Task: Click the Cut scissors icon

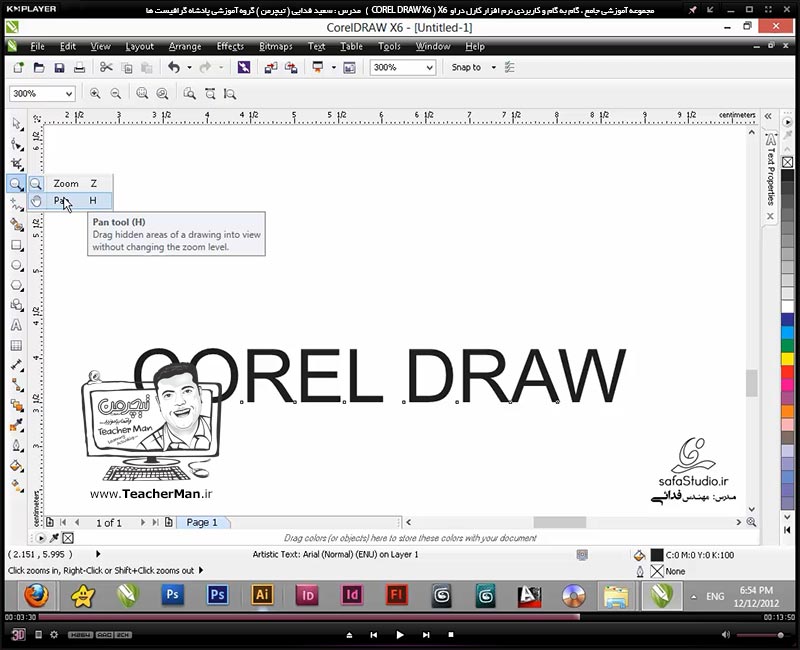Action: pyautogui.click(x=106, y=67)
